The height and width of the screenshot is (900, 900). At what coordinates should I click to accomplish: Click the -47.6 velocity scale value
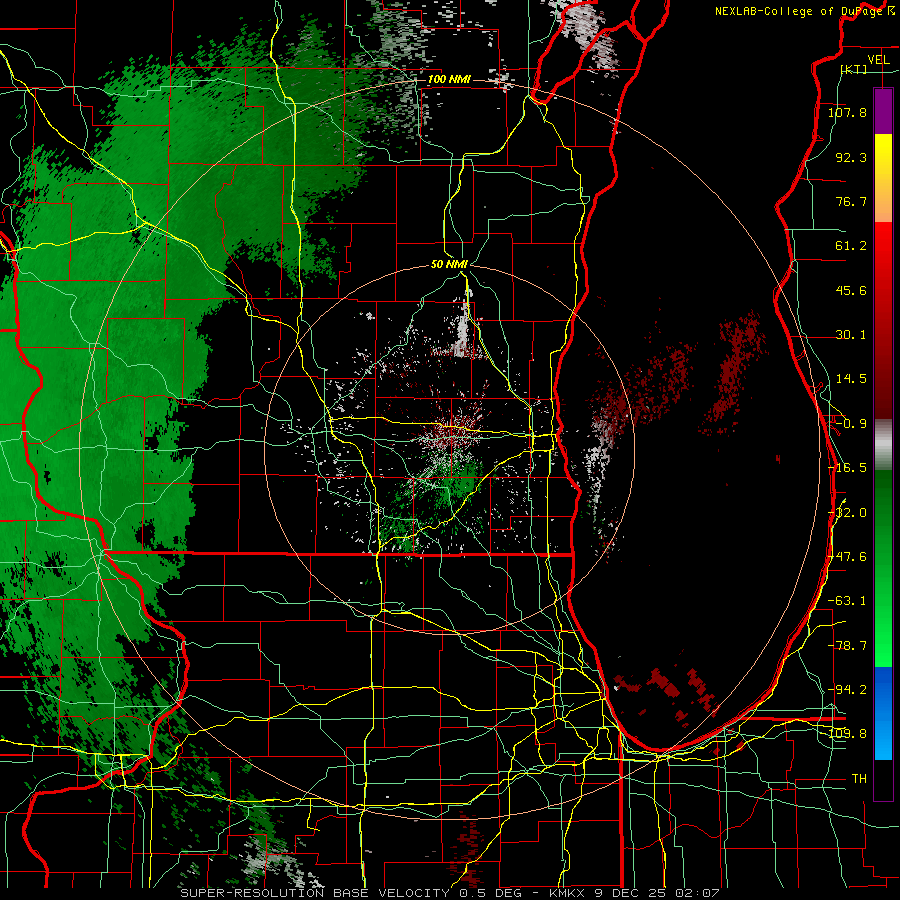click(x=847, y=557)
